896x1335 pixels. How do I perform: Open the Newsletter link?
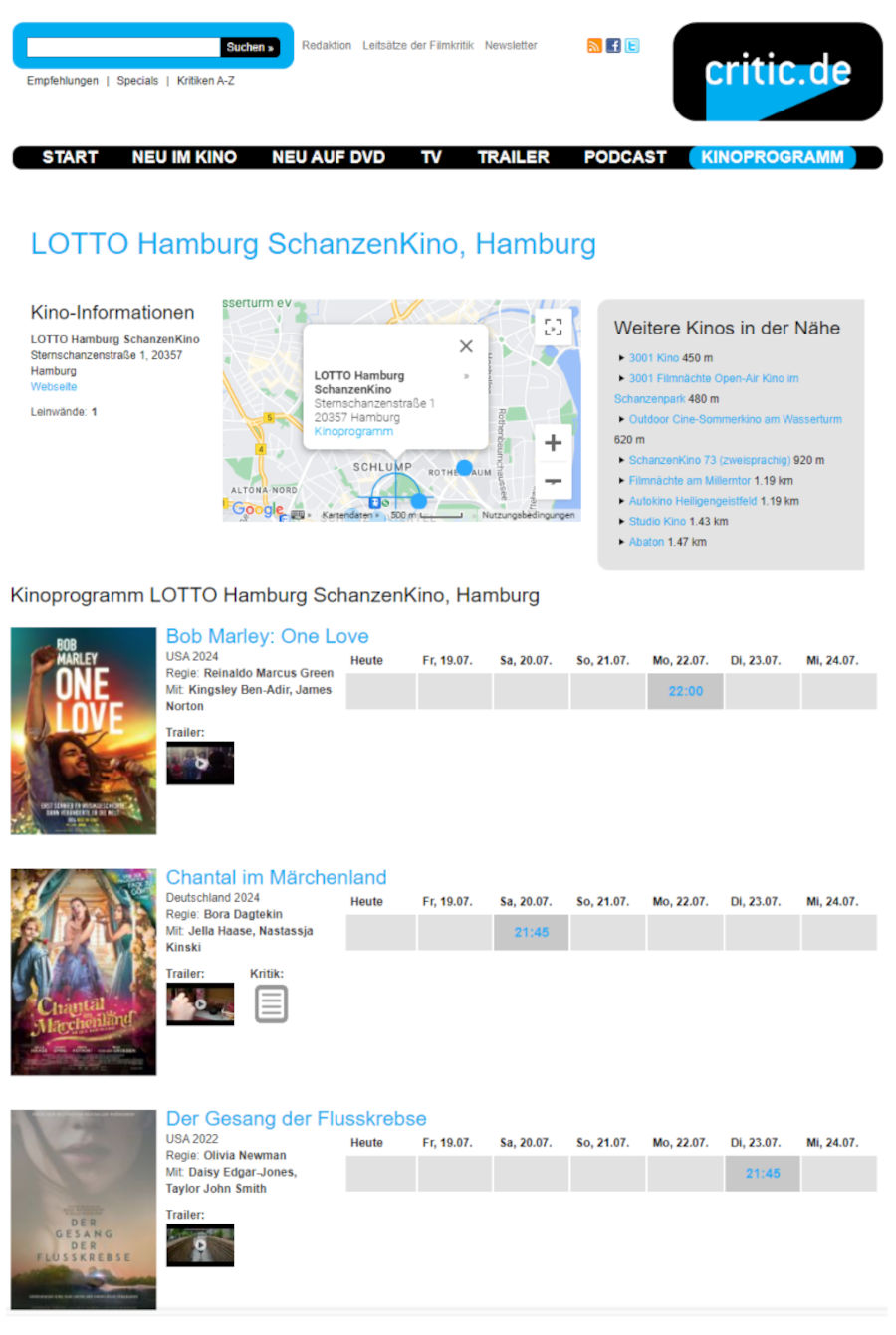click(511, 45)
